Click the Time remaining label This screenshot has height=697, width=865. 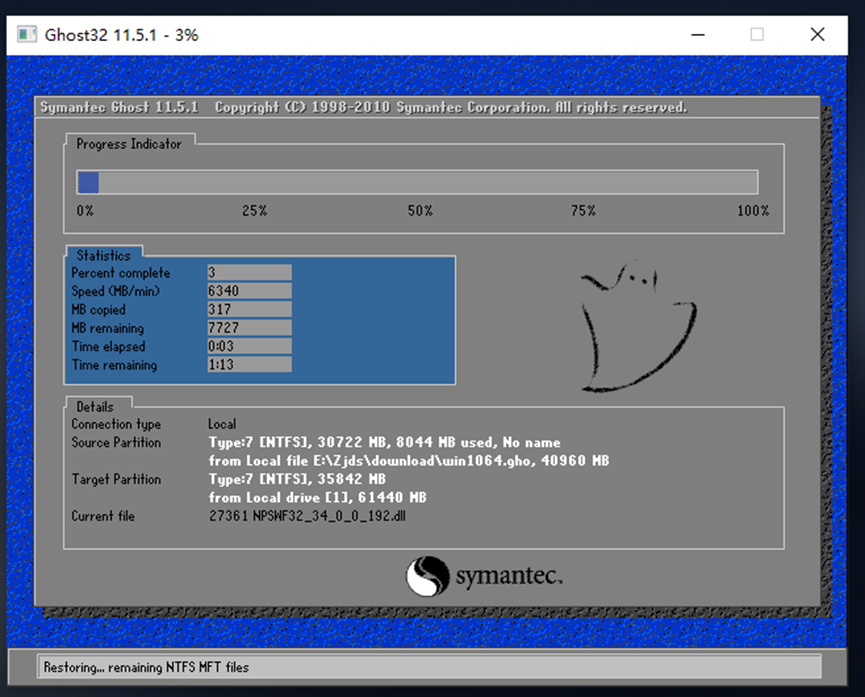[114, 365]
